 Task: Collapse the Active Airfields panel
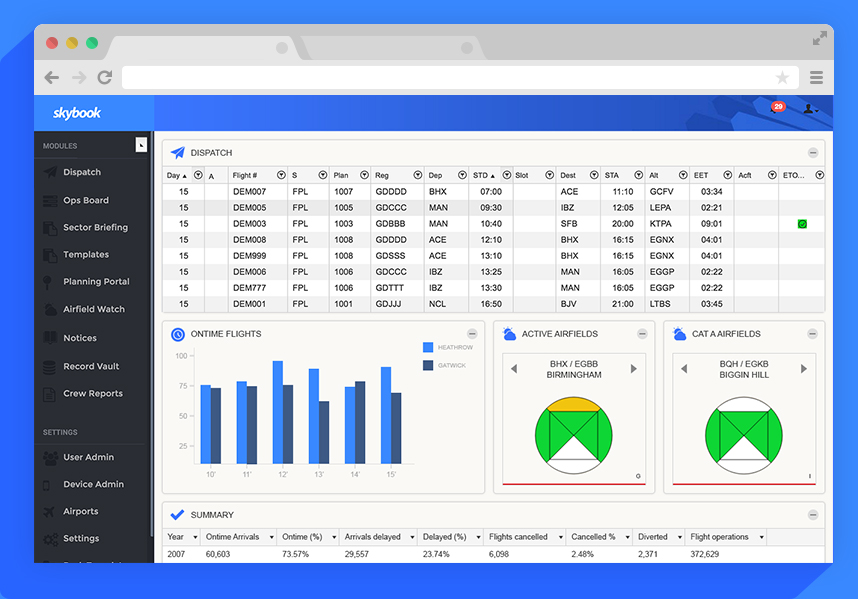tap(642, 334)
